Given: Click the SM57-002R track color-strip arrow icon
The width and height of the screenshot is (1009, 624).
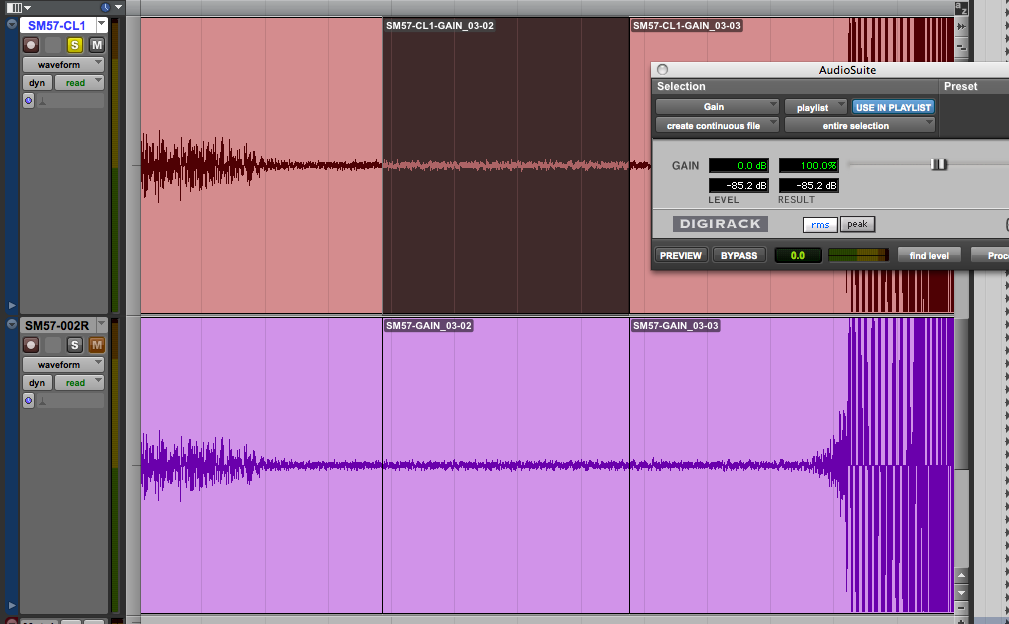Looking at the screenshot, I should [12, 324].
